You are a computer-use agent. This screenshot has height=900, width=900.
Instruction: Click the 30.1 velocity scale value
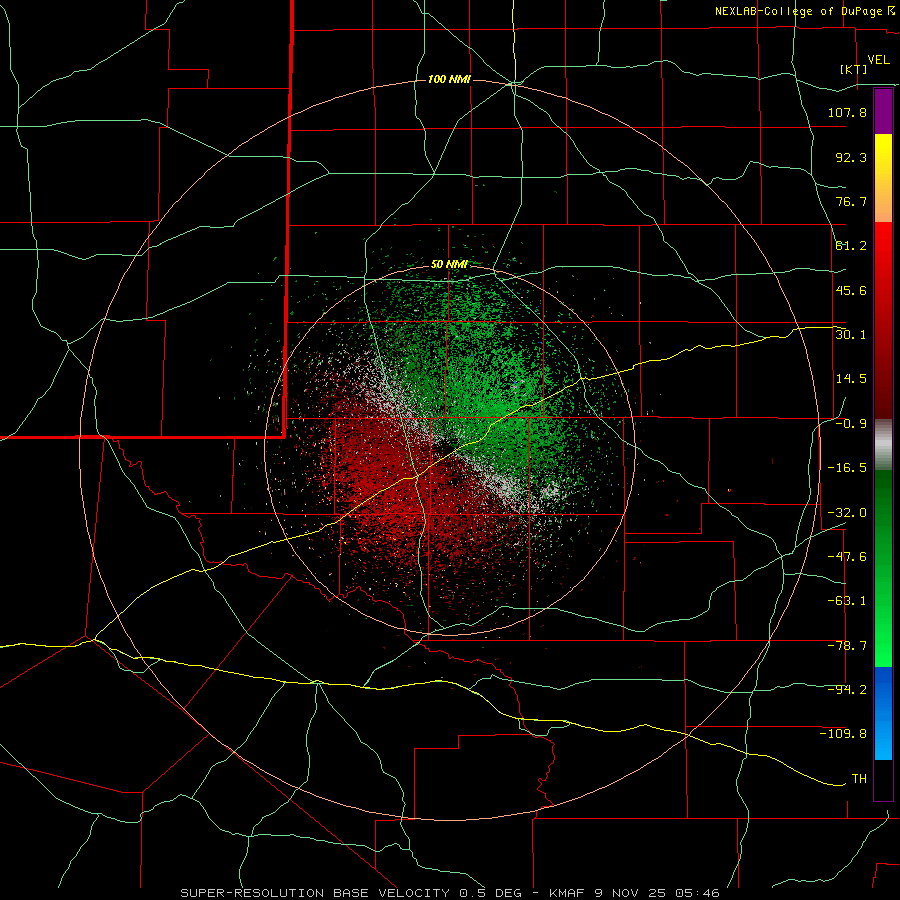(x=851, y=335)
